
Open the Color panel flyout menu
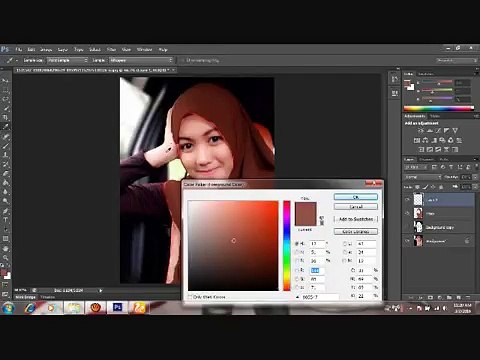point(476,74)
